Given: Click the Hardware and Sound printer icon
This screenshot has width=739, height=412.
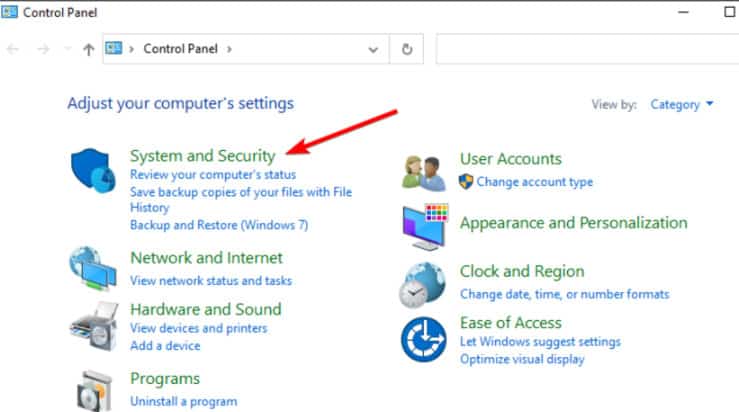Looking at the screenshot, I should tap(94, 322).
